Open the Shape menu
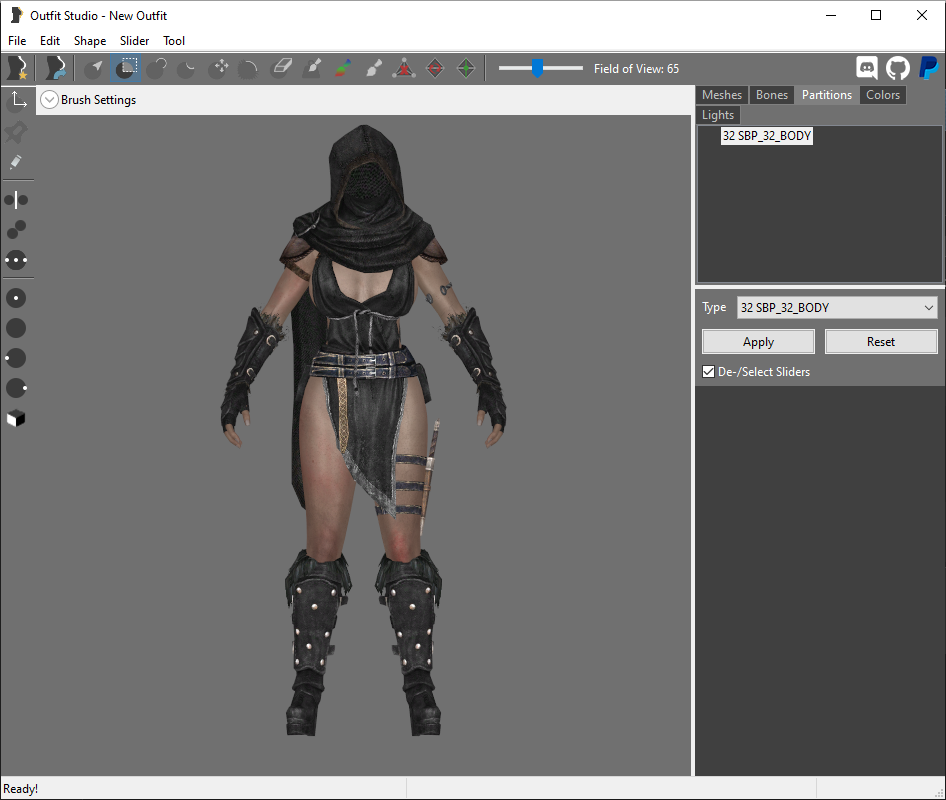 pos(90,40)
